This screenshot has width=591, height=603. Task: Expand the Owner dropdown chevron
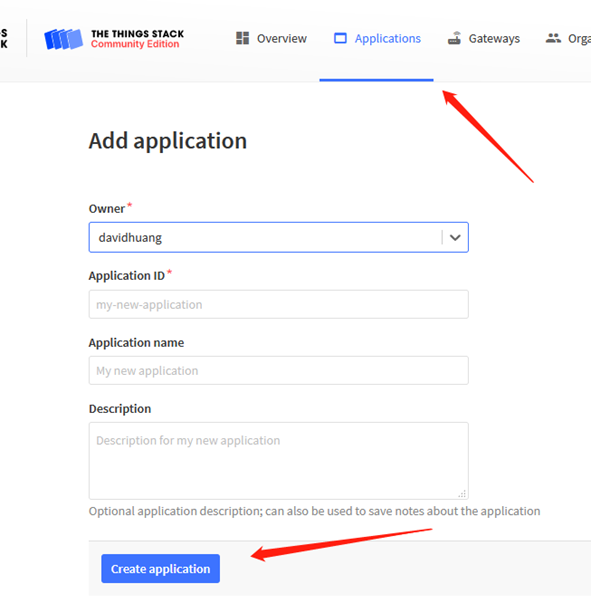[x=455, y=237]
